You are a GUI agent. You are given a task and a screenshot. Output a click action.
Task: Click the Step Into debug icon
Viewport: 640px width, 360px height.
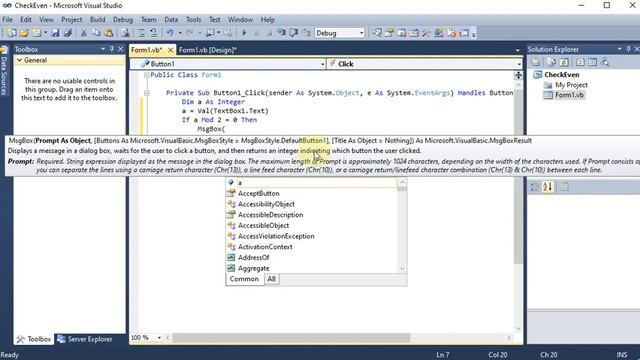(x=281, y=33)
